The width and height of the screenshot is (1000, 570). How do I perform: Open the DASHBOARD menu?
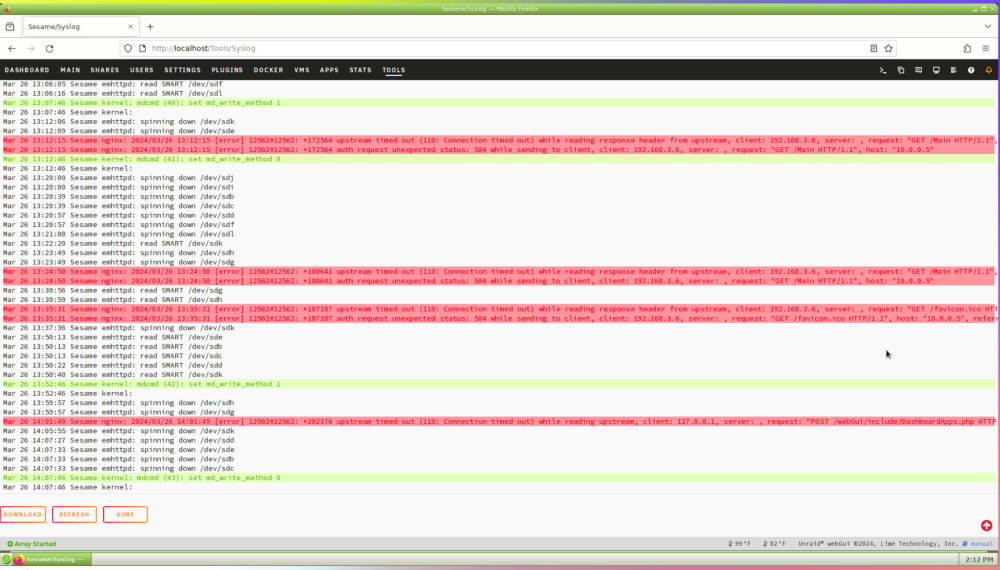[27, 70]
